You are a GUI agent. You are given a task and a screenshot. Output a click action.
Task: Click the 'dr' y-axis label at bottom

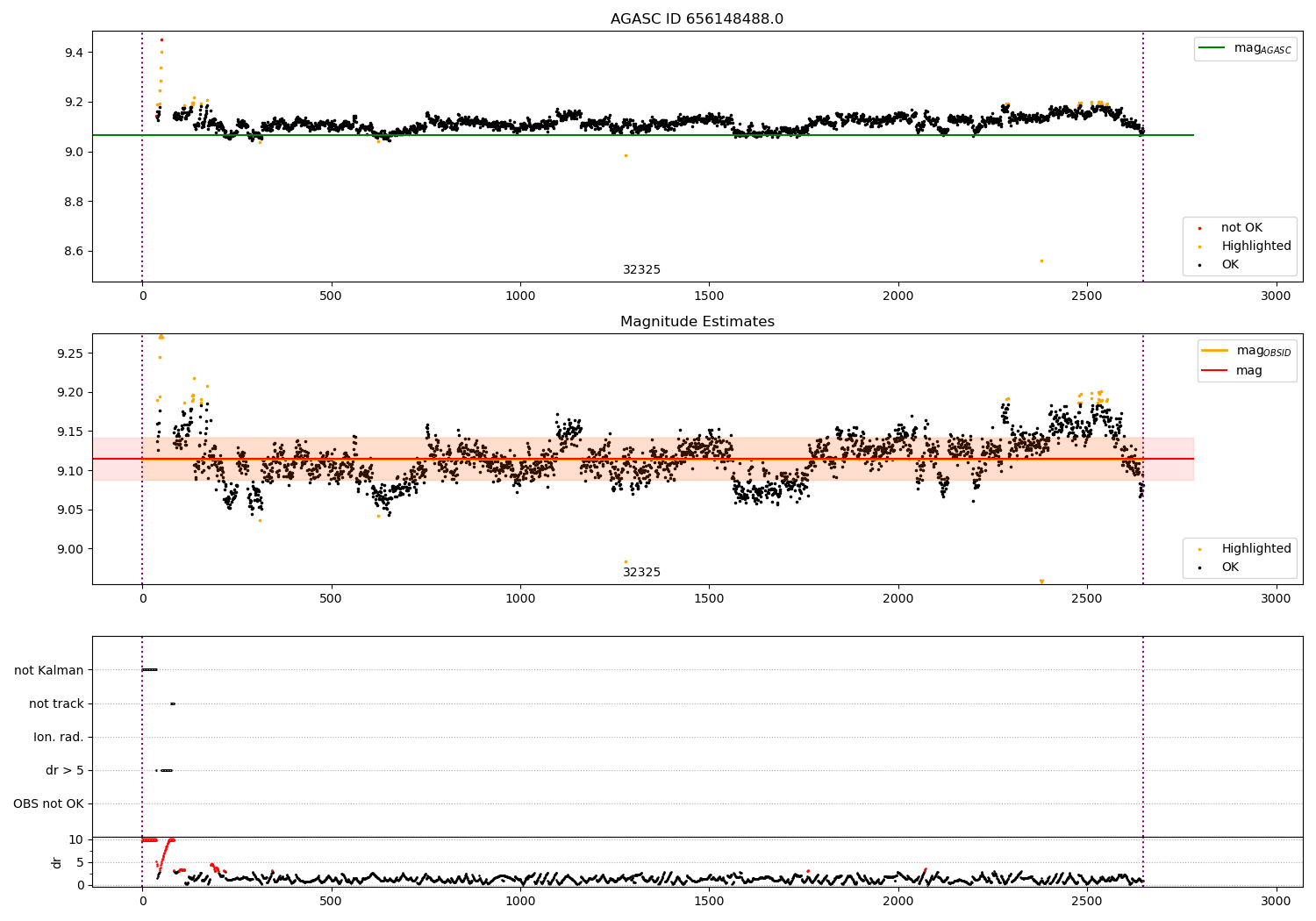point(57,862)
